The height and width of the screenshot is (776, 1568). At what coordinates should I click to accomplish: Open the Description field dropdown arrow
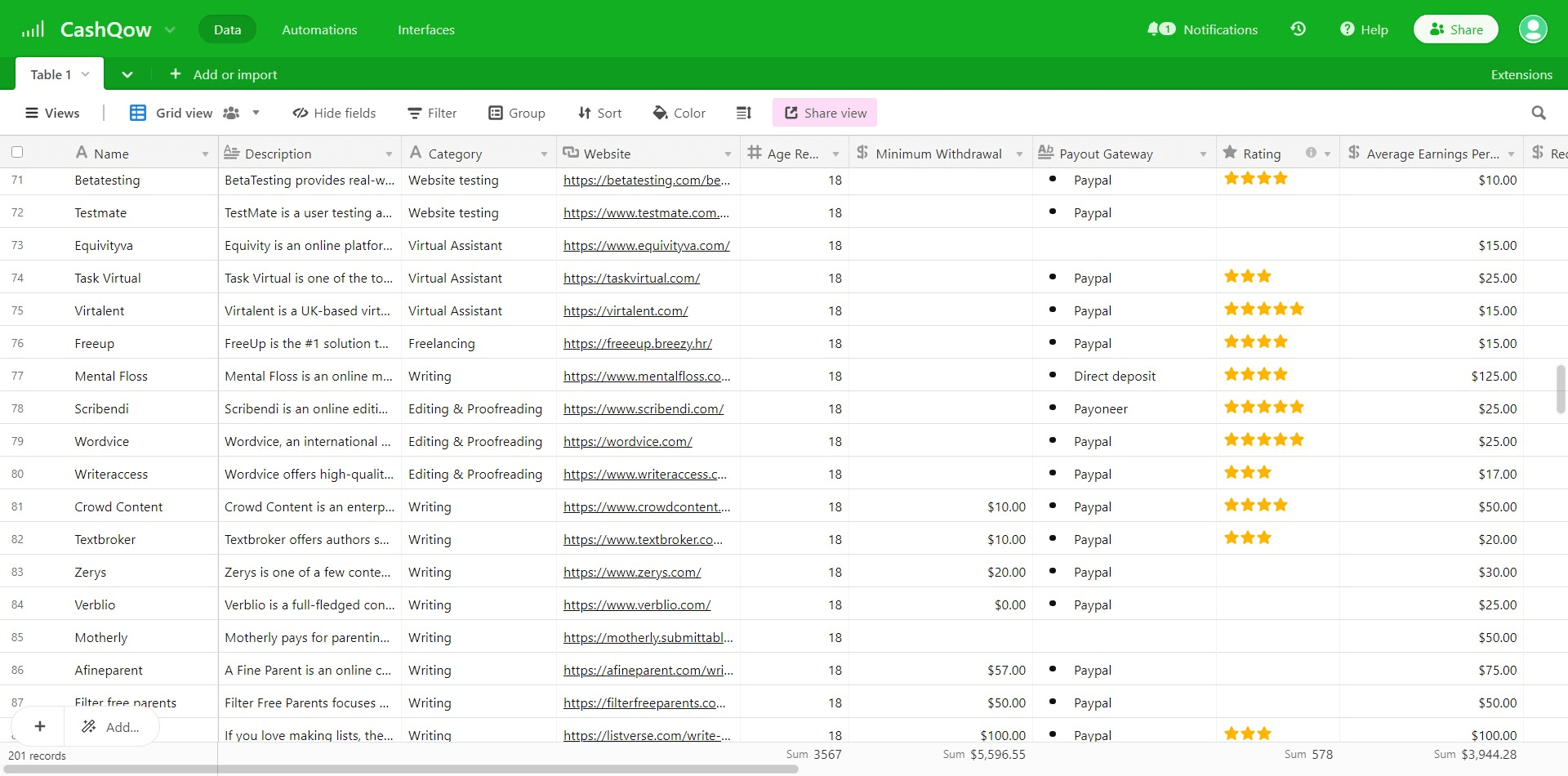[389, 154]
